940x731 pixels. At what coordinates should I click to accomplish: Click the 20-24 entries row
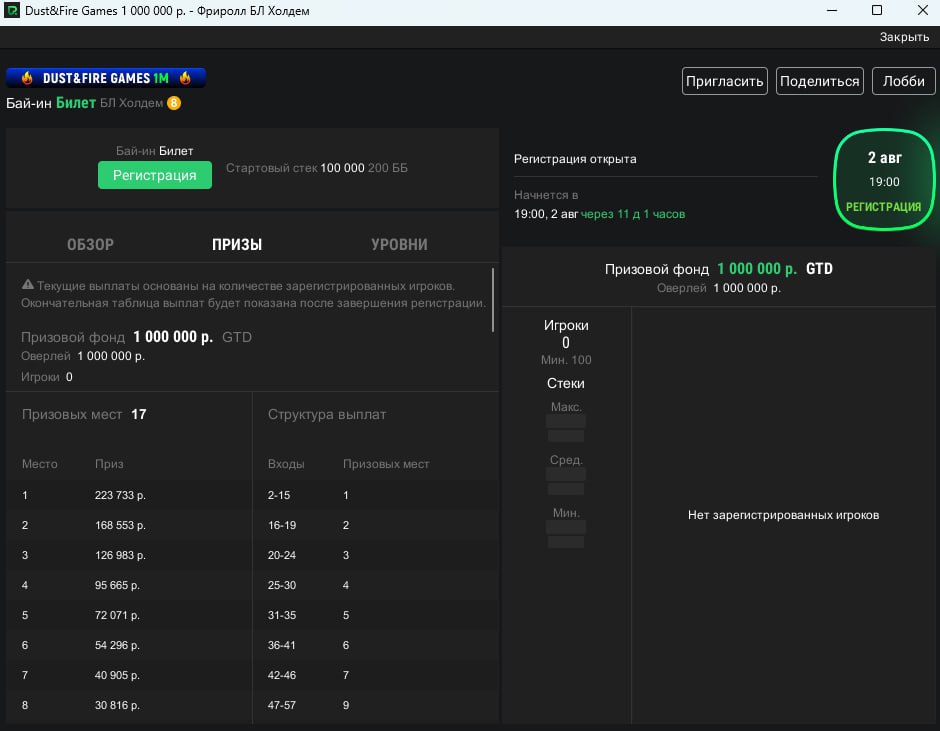pos(376,555)
